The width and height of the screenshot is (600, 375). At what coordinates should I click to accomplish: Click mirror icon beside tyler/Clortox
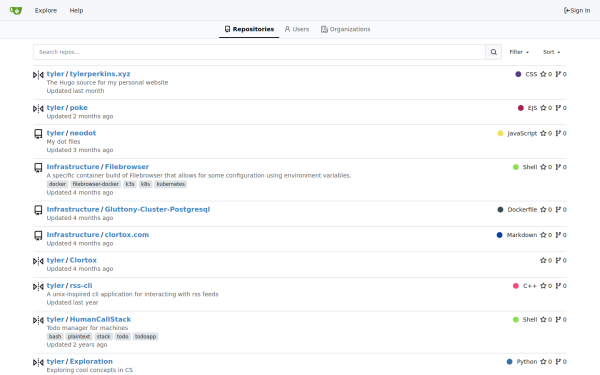(x=38, y=261)
